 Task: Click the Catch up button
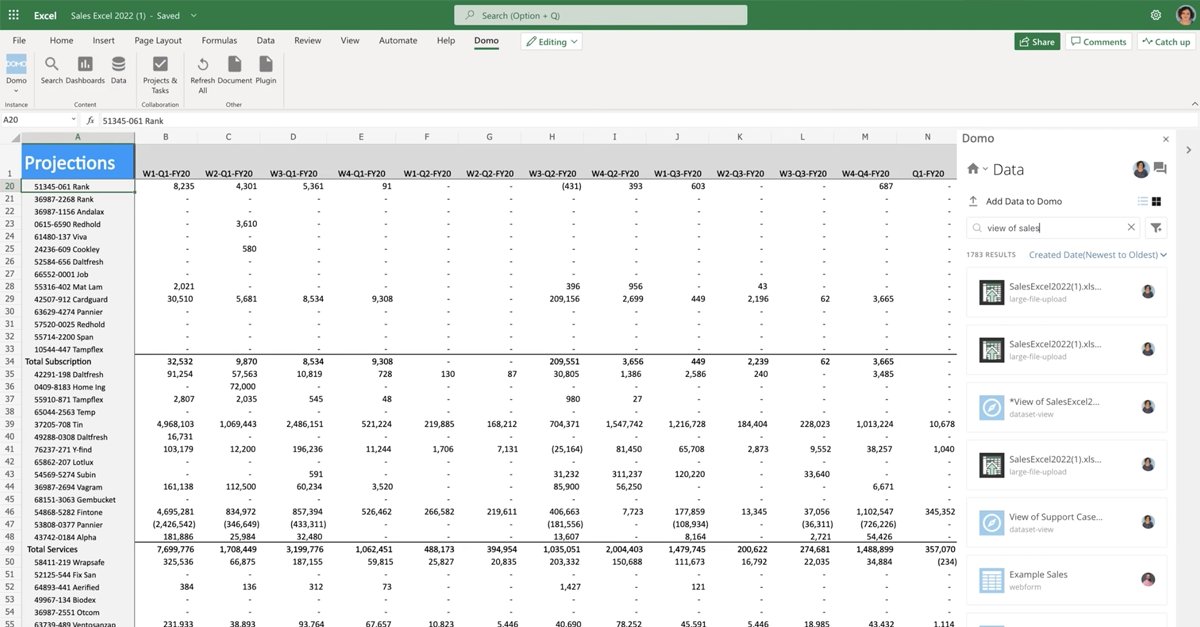click(1165, 42)
